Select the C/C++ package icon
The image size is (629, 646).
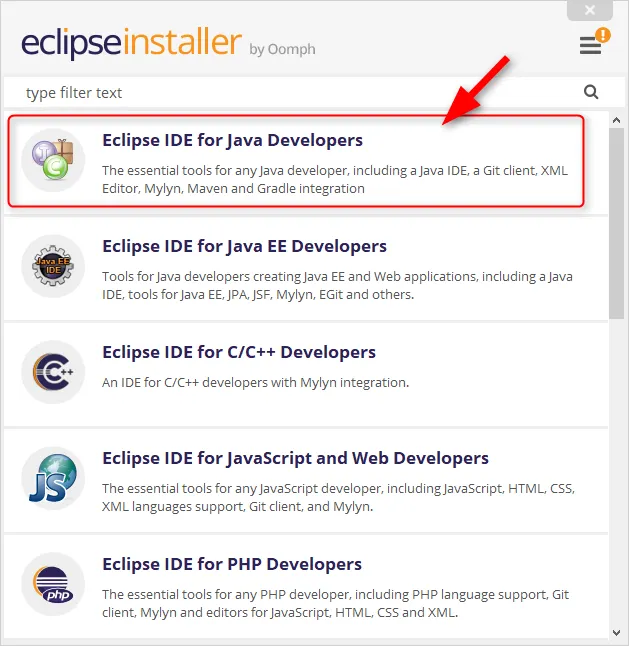[x=53, y=372]
